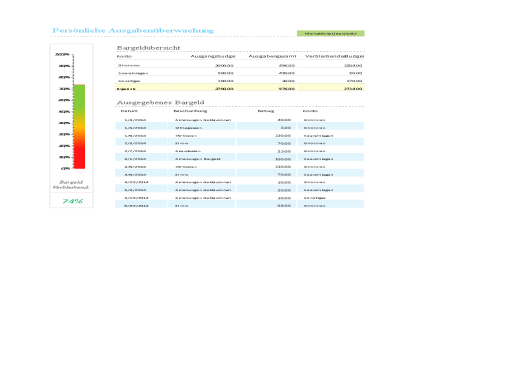512x384 pixels.
Task: Click the Bargeldübersicht section heading
Action: coord(148,48)
